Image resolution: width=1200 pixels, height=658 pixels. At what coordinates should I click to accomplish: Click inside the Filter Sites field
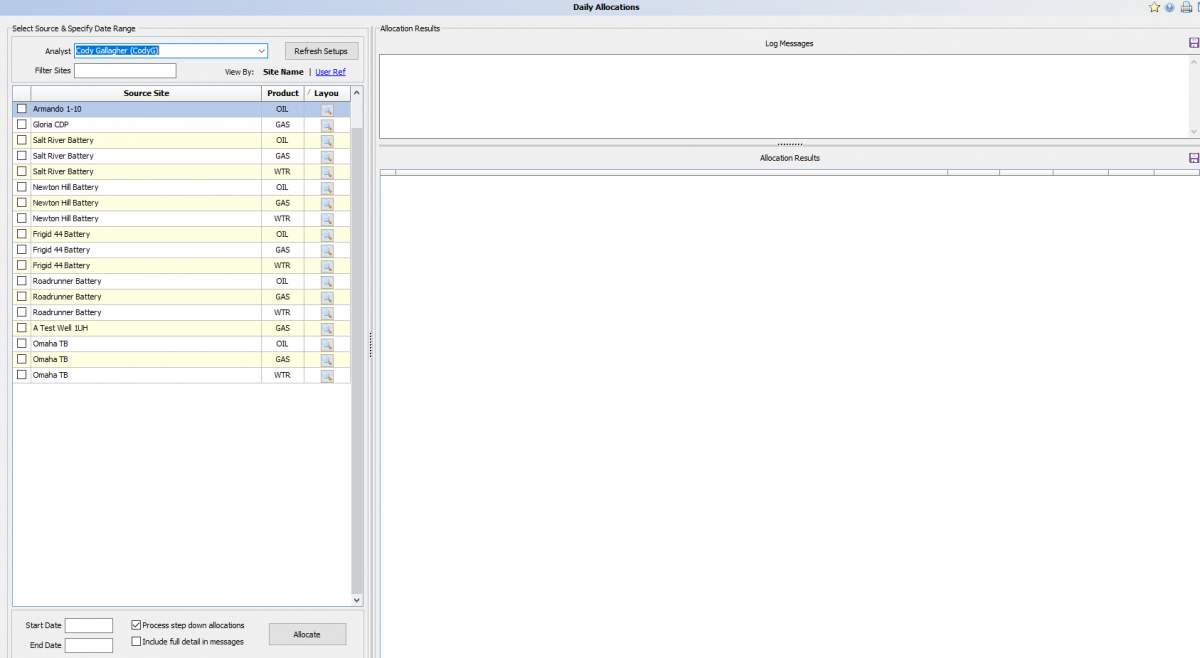(125, 70)
